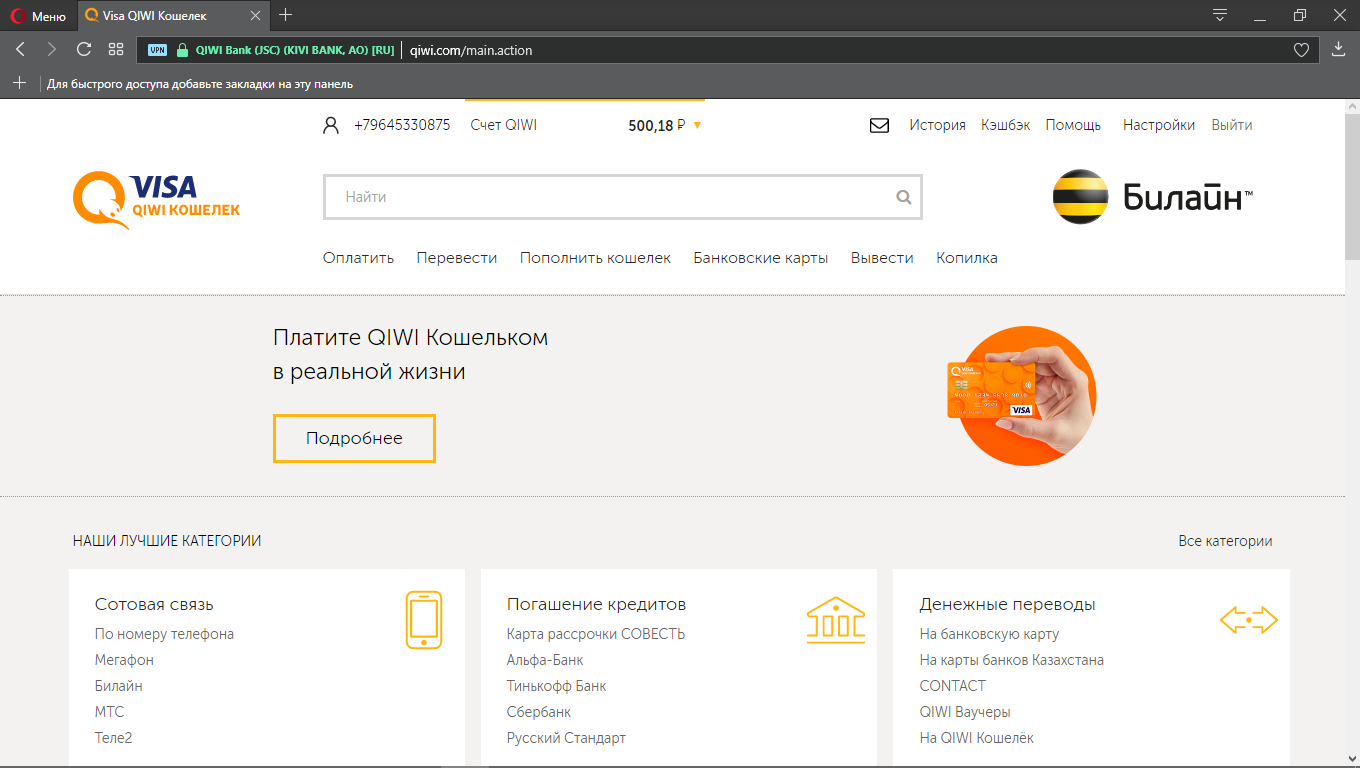Open the browser downloads panel
This screenshot has height=768, width=1360.
[x=1339, y=49]
